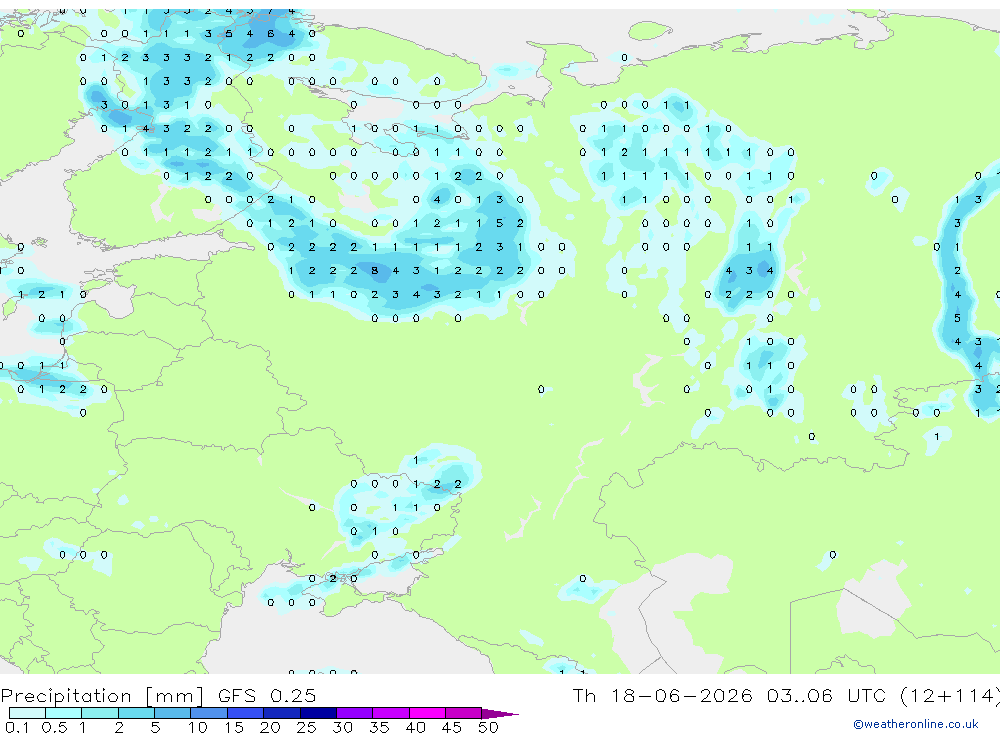Click the legend label '0.1'
The image size is (1000, 733).
tap(17, 727)
